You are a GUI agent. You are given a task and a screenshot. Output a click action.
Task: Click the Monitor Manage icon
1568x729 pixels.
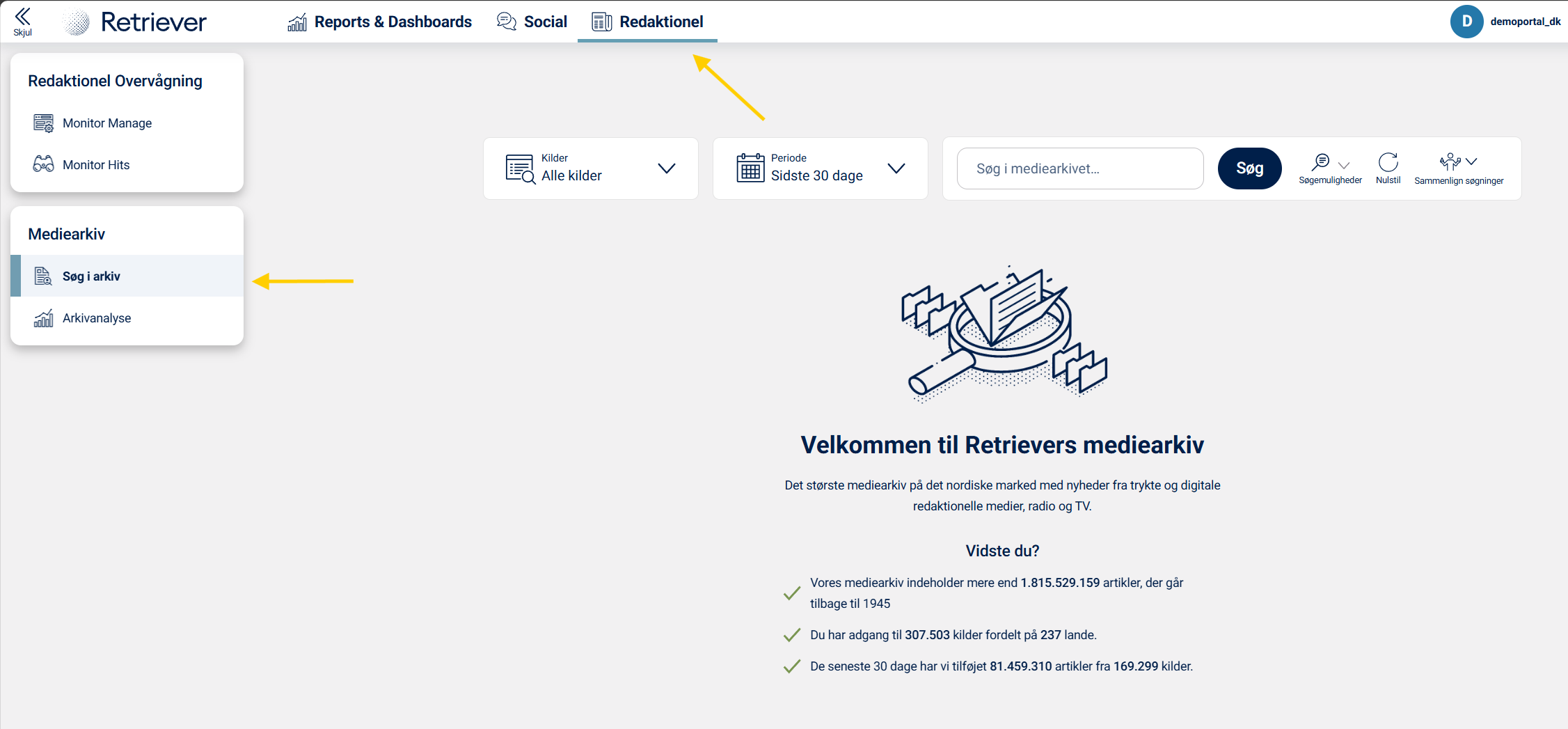pos(43,123)
